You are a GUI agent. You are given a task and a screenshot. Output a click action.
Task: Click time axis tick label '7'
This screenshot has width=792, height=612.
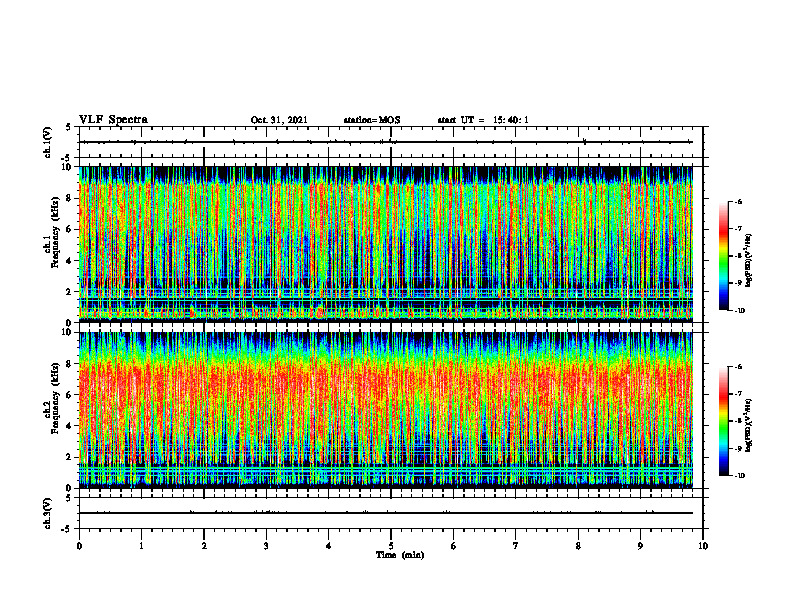tap(516, 546)
